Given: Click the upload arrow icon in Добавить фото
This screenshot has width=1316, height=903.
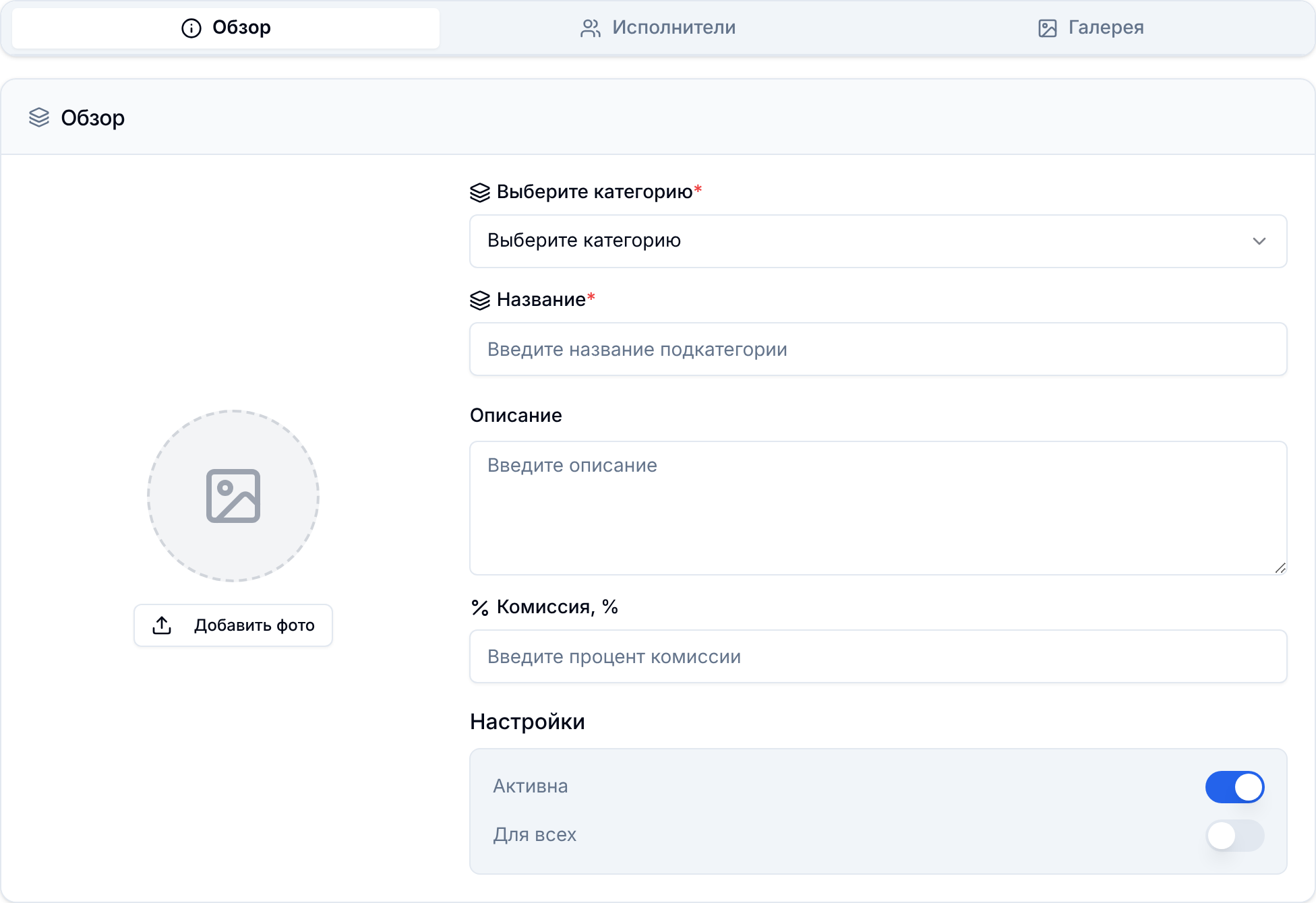Looking at the screenshot, I should coord(162,625).
